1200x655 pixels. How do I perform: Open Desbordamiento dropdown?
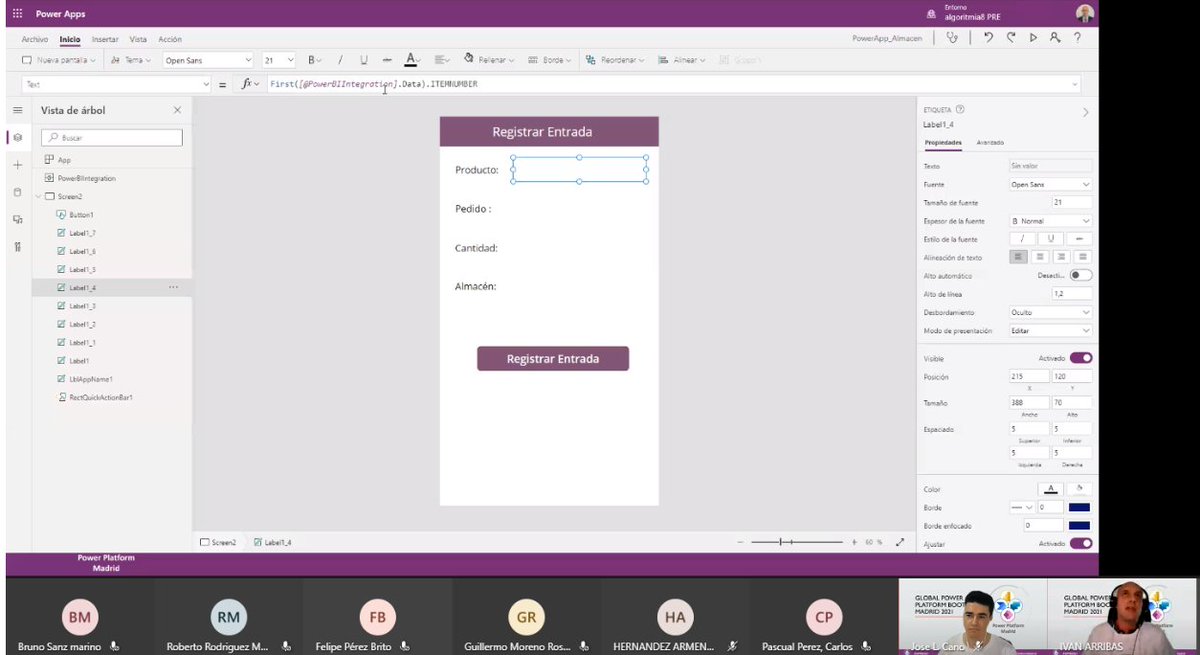tap(1050, 312)
